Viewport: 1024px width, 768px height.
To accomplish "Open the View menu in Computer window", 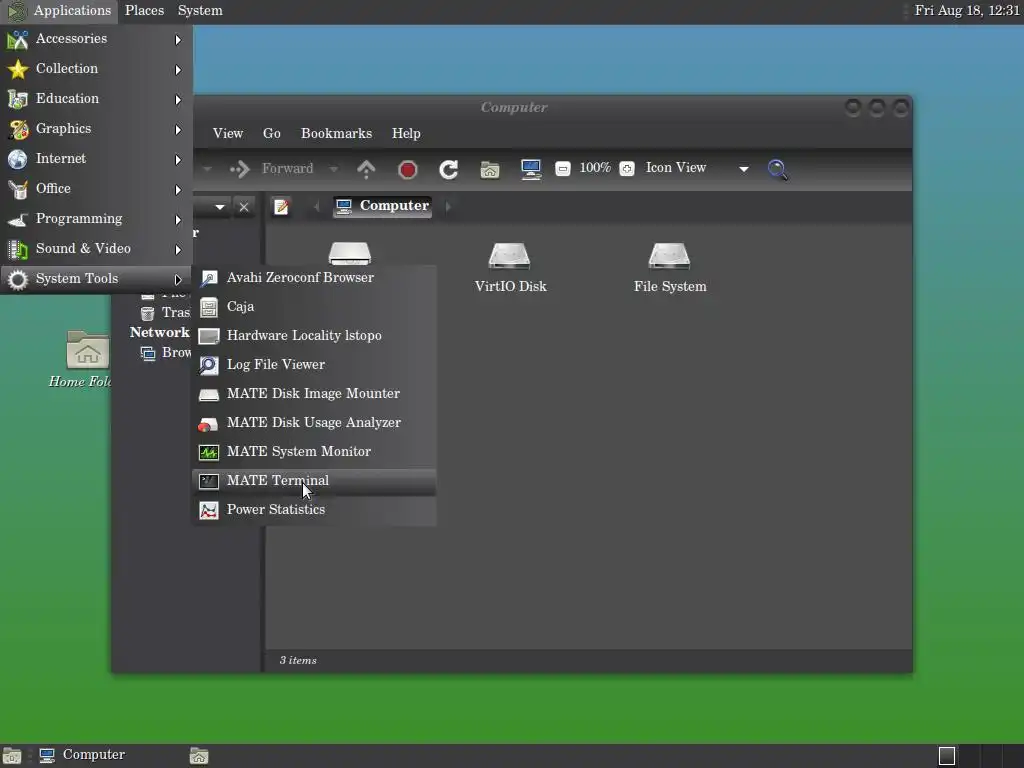I will [228, 133].
